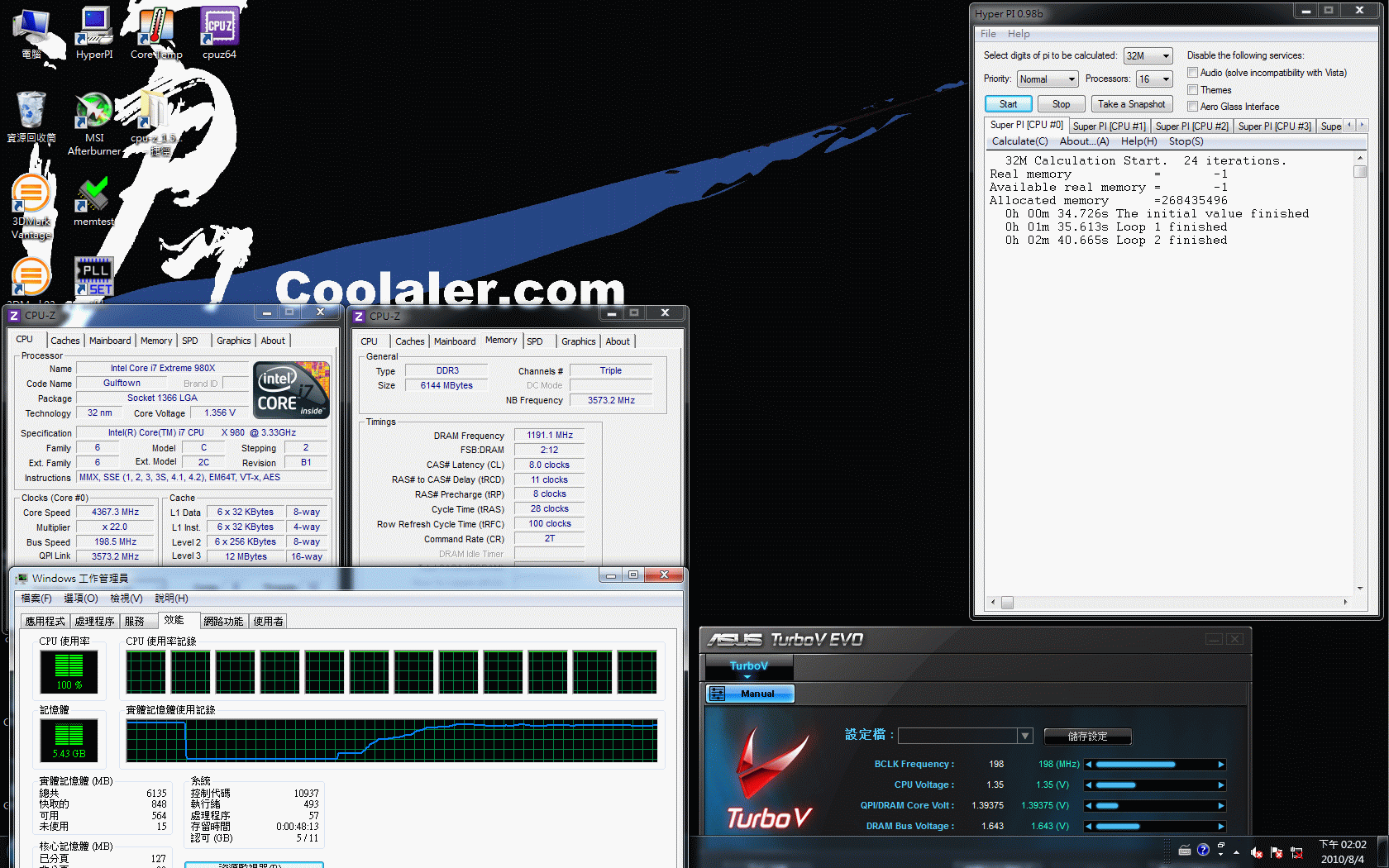Click the CPU Voltage slider bar

pos(1155,785)
